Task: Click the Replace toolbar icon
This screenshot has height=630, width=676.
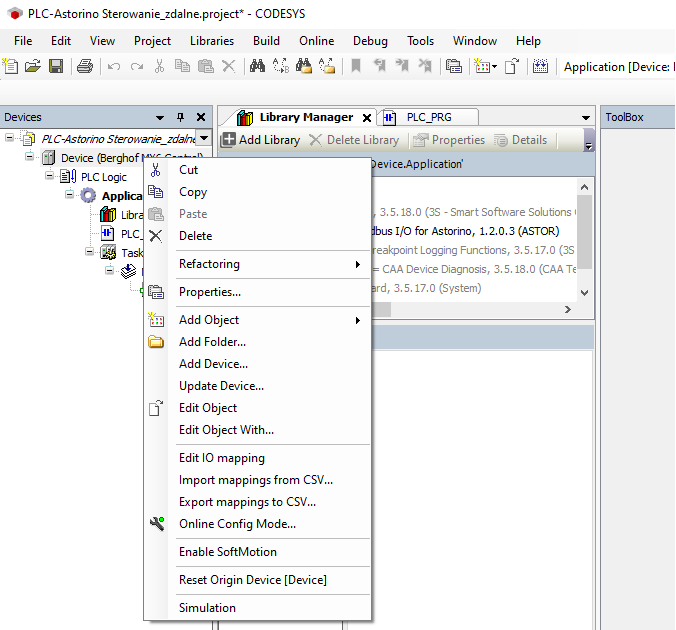Action: pyautogui.click(x=281, y=66)
